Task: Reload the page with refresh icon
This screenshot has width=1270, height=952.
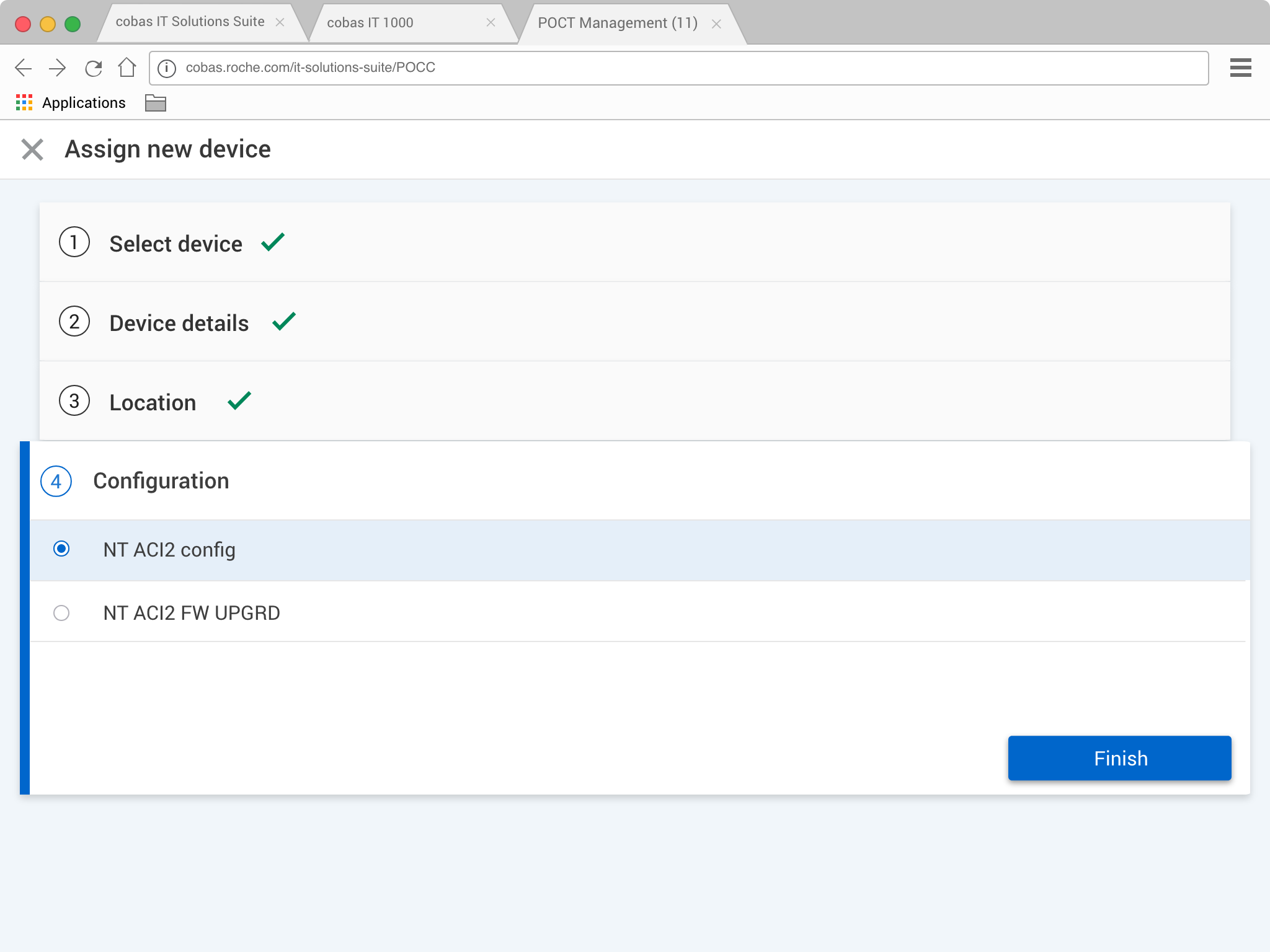Action: pyautogui.click(x=93, y=68)
